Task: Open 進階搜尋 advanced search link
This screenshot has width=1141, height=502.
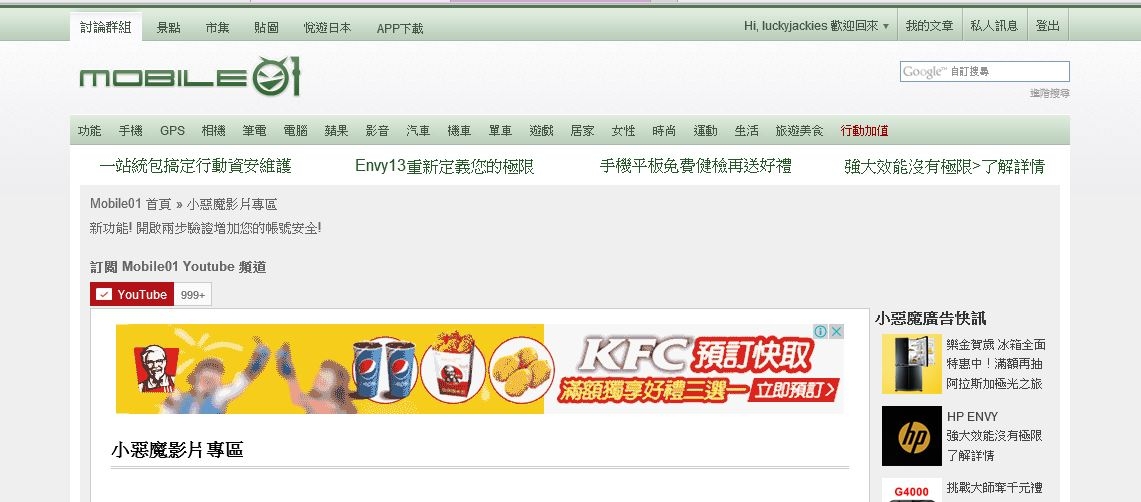Action: coord(1049,93)
